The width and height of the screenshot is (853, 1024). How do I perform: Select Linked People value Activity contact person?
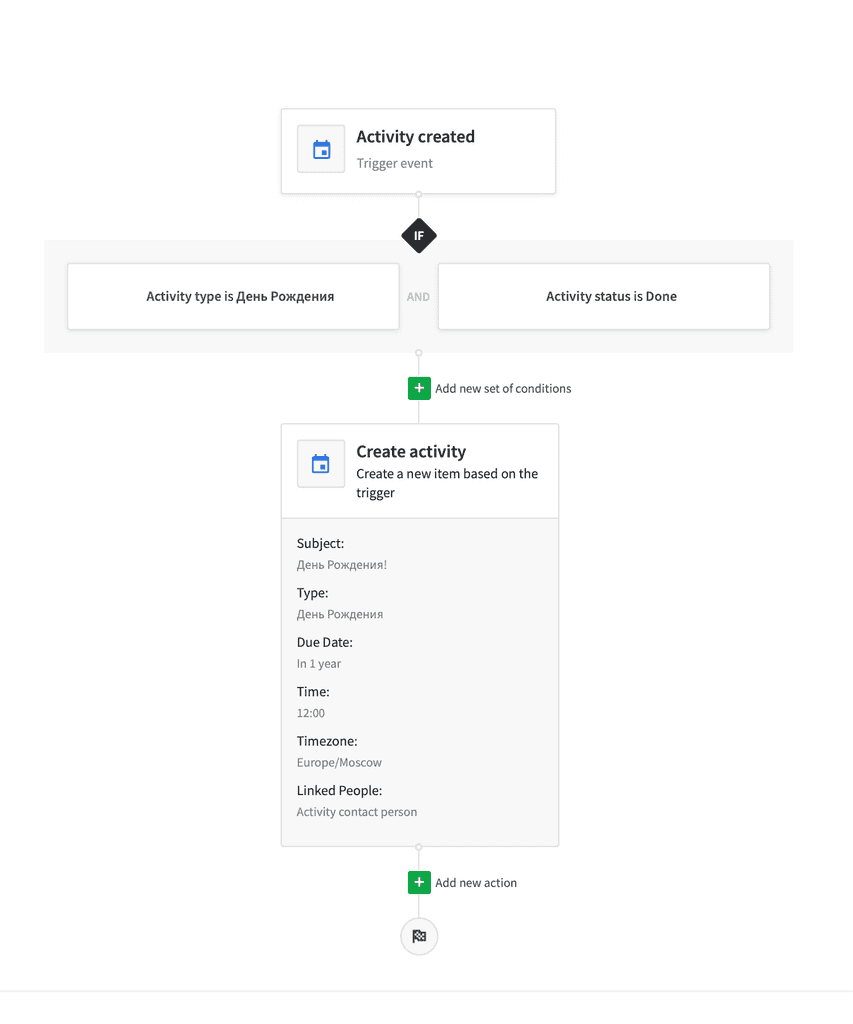pos(357,812)
